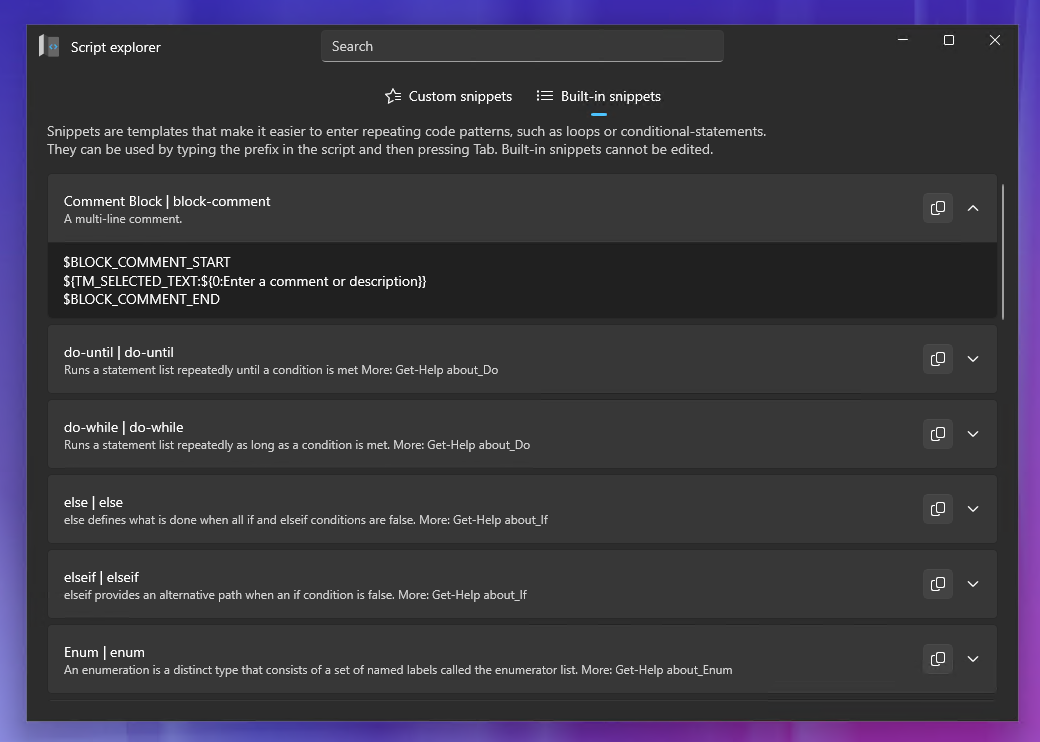Select the 'Enum | enum' title

104,652
